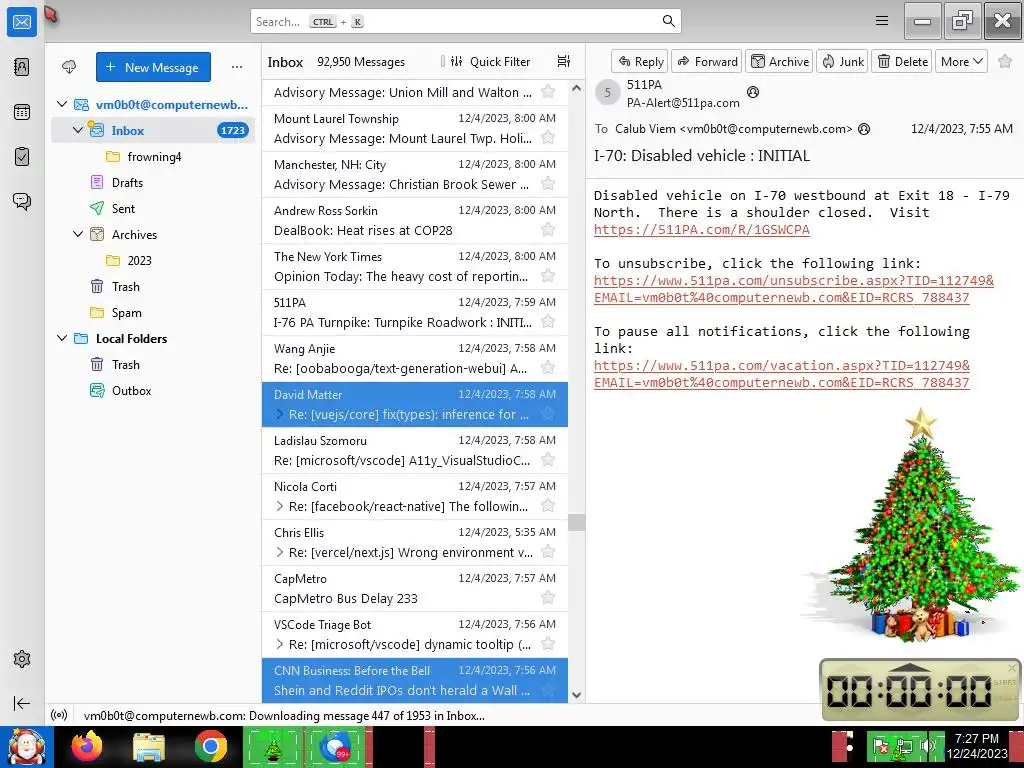Open Thunderbird Settings gear

click(22, 659)
